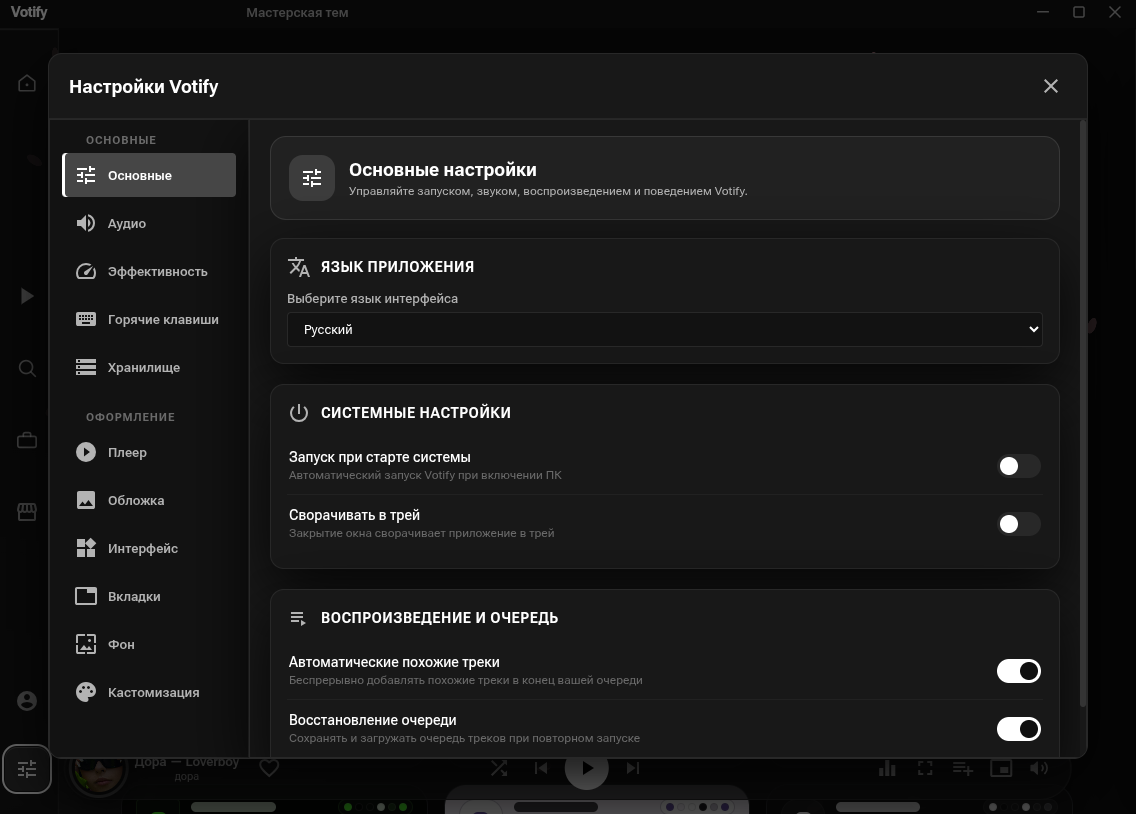This screenshot has width=1136, height=814.
Task: Click the keyboard icon beside Горячие клавиши
Action: pos(85,319)
